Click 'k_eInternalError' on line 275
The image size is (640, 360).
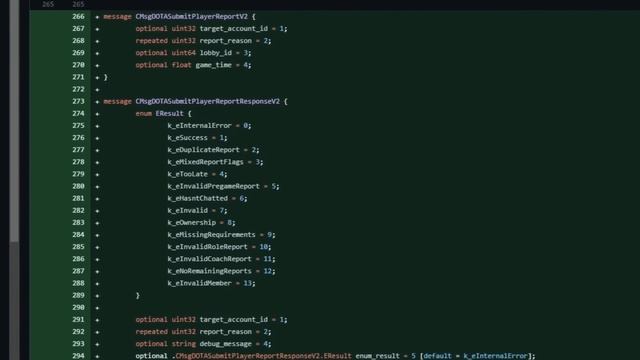click(200, 126)
